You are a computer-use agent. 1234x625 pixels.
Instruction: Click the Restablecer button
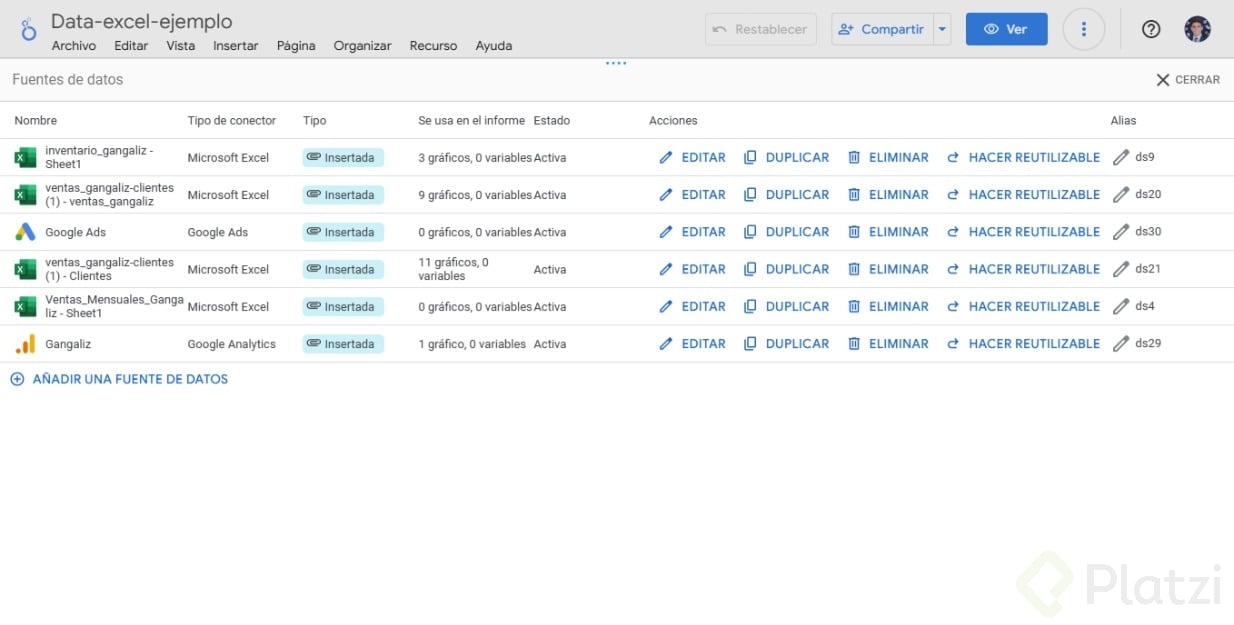(x=761, y=29)
